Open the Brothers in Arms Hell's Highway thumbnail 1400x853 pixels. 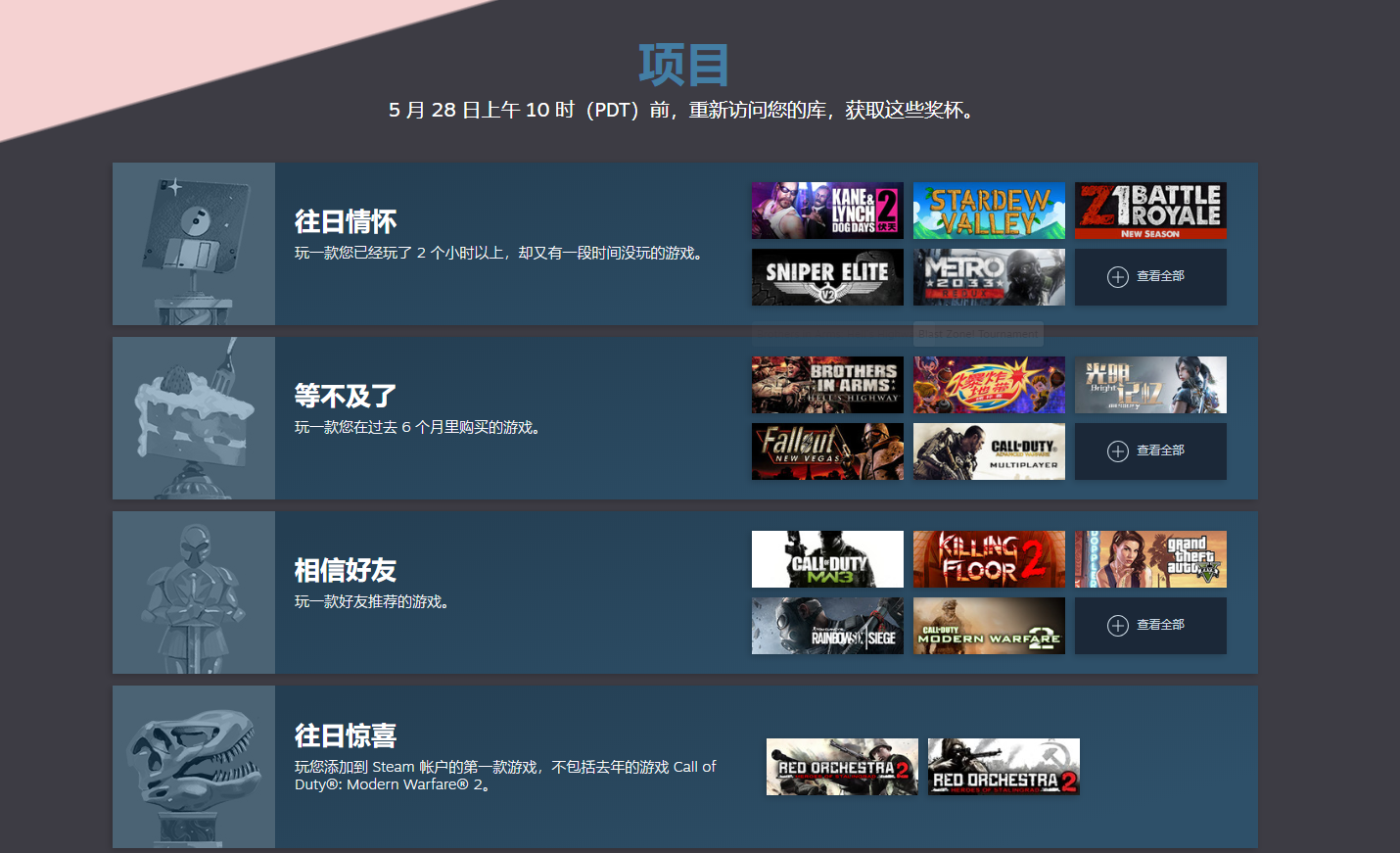(x=827, y=385)
